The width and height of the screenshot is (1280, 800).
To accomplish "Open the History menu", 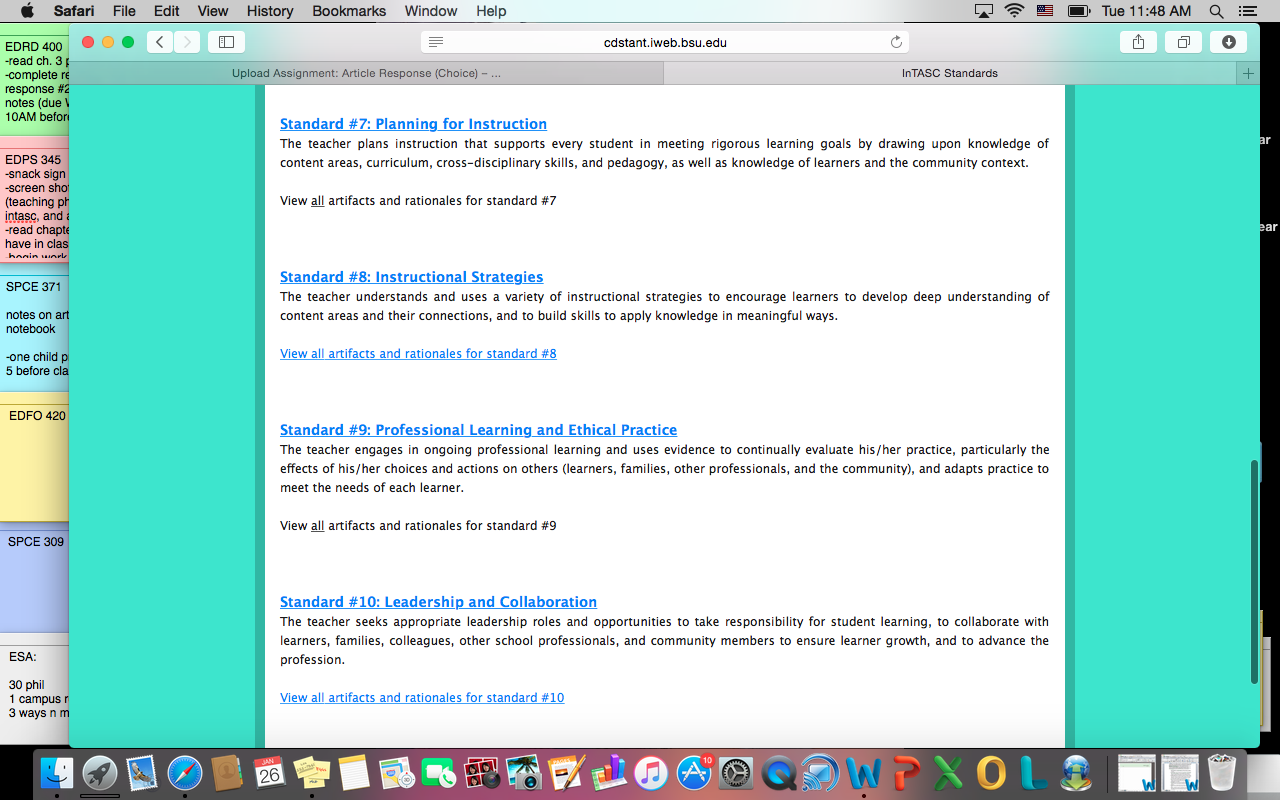I will coord(270,11).
